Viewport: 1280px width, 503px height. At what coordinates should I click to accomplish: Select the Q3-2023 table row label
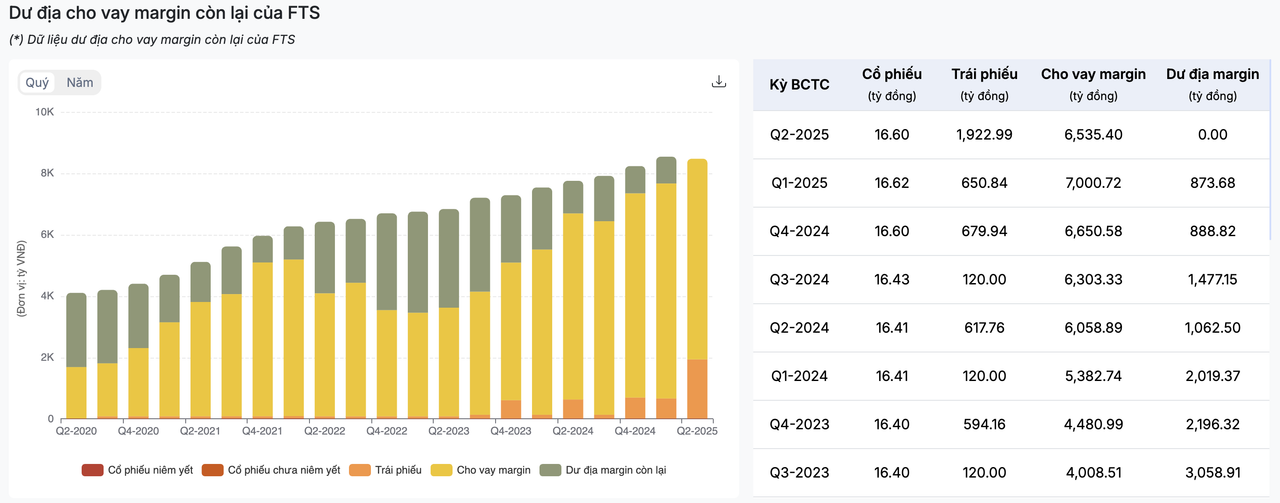pos(799,474)
